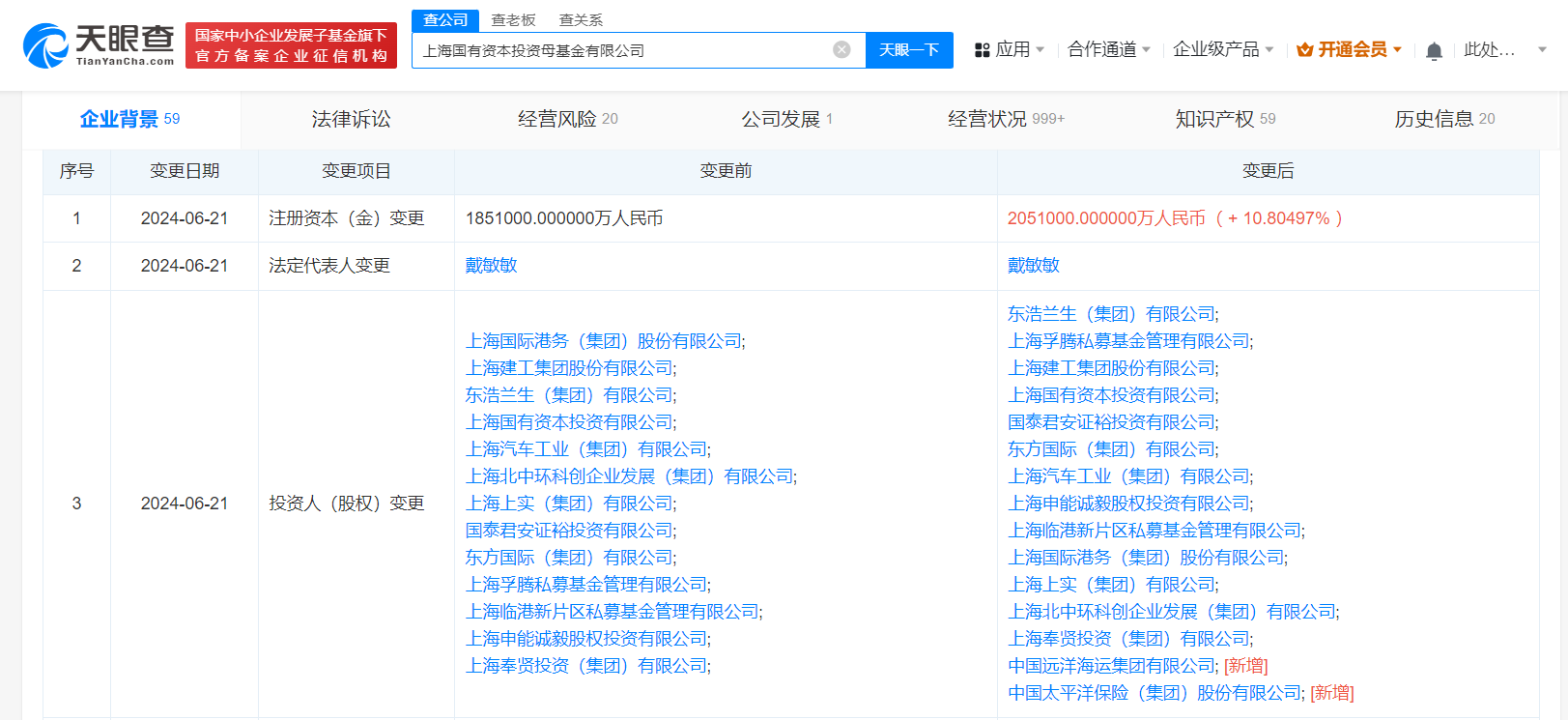Open the notification bell

[x=1434, y=50]
